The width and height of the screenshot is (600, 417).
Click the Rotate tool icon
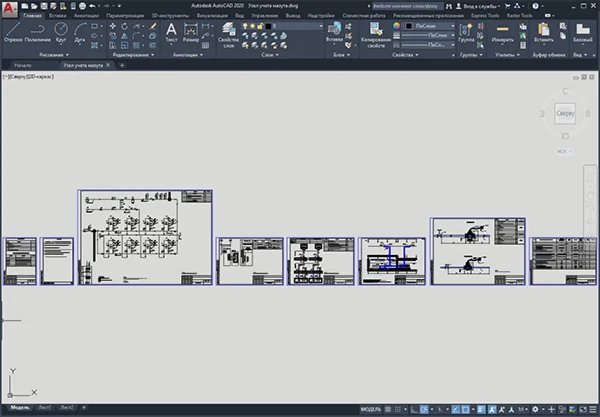[x=124, y=26]
